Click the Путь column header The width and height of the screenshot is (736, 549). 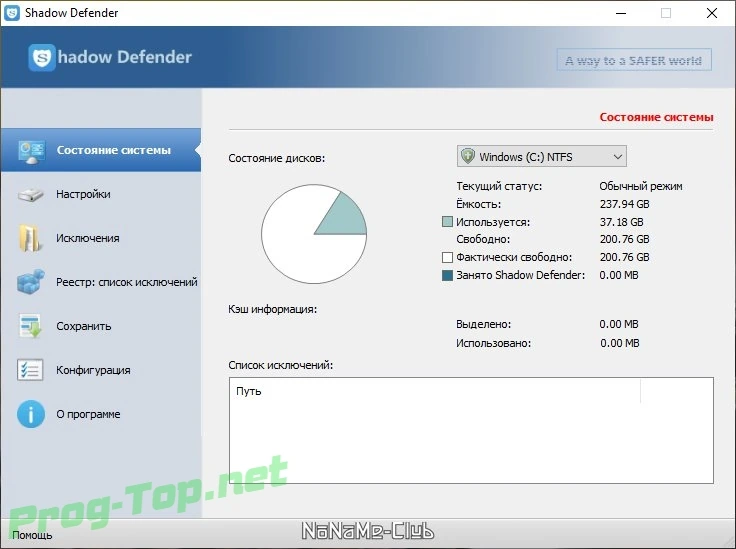(x=435, y=391)
